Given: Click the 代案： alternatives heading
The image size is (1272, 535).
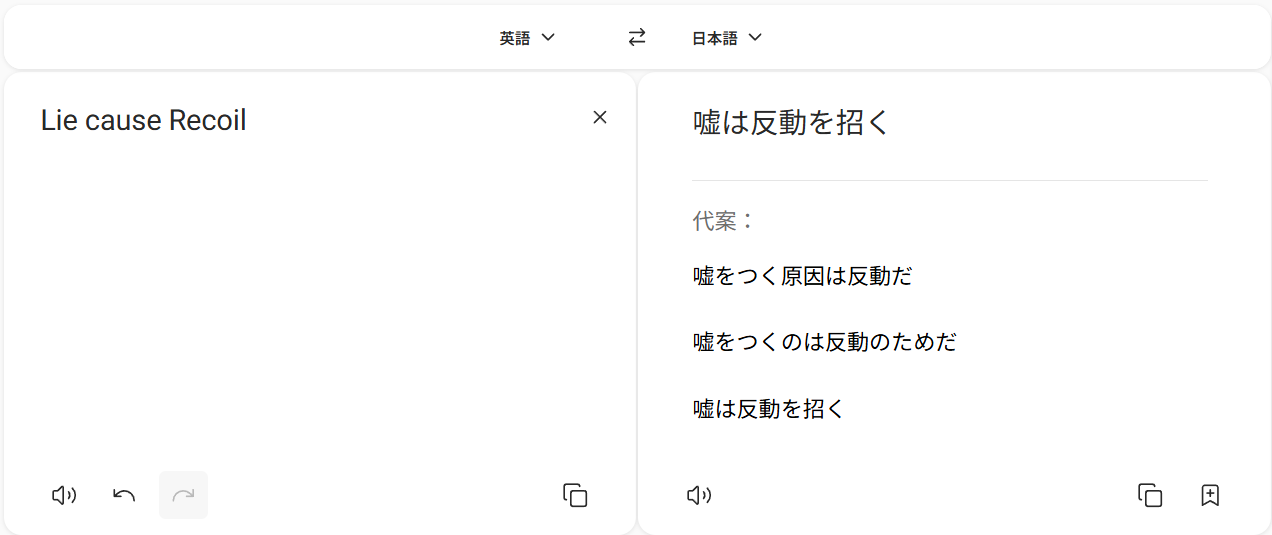Looking at the screenshot, I should [x=723, y=221].
